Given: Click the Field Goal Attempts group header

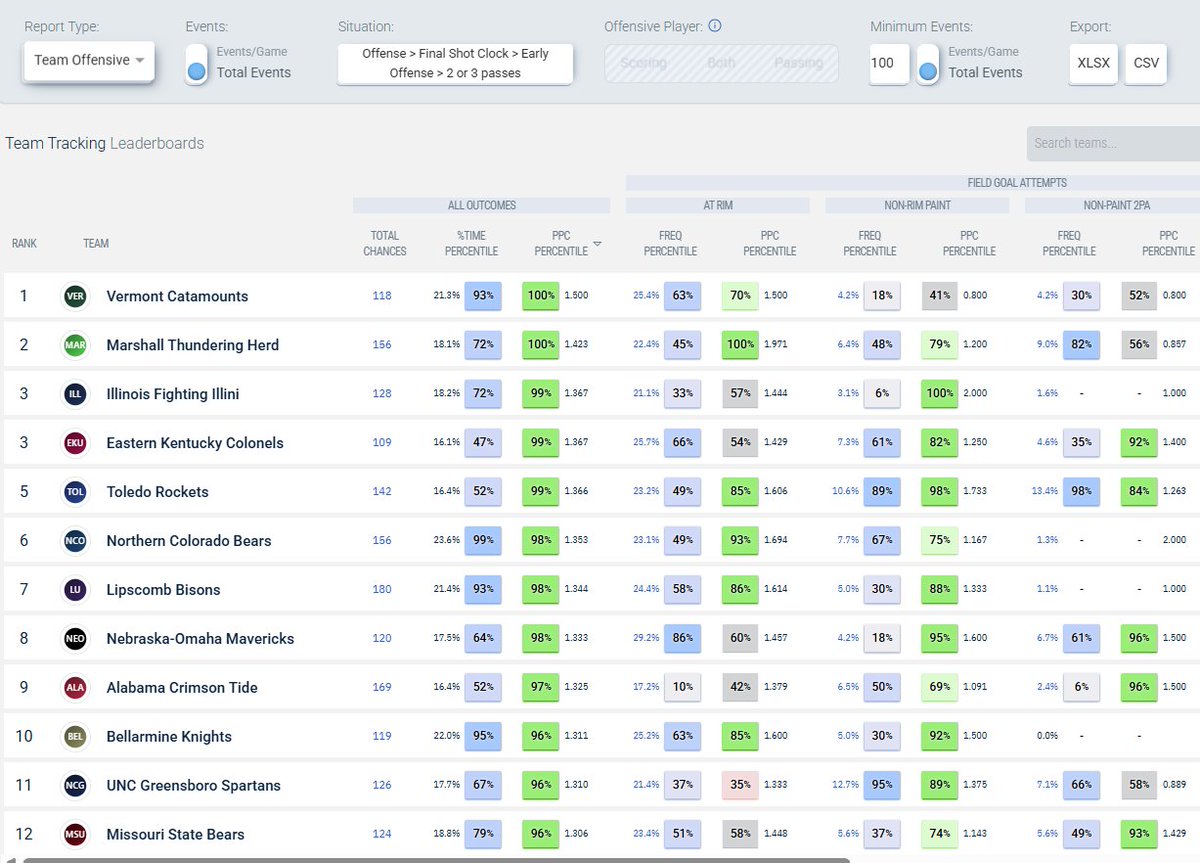Looking at the screenshot, I should (913, 183).
